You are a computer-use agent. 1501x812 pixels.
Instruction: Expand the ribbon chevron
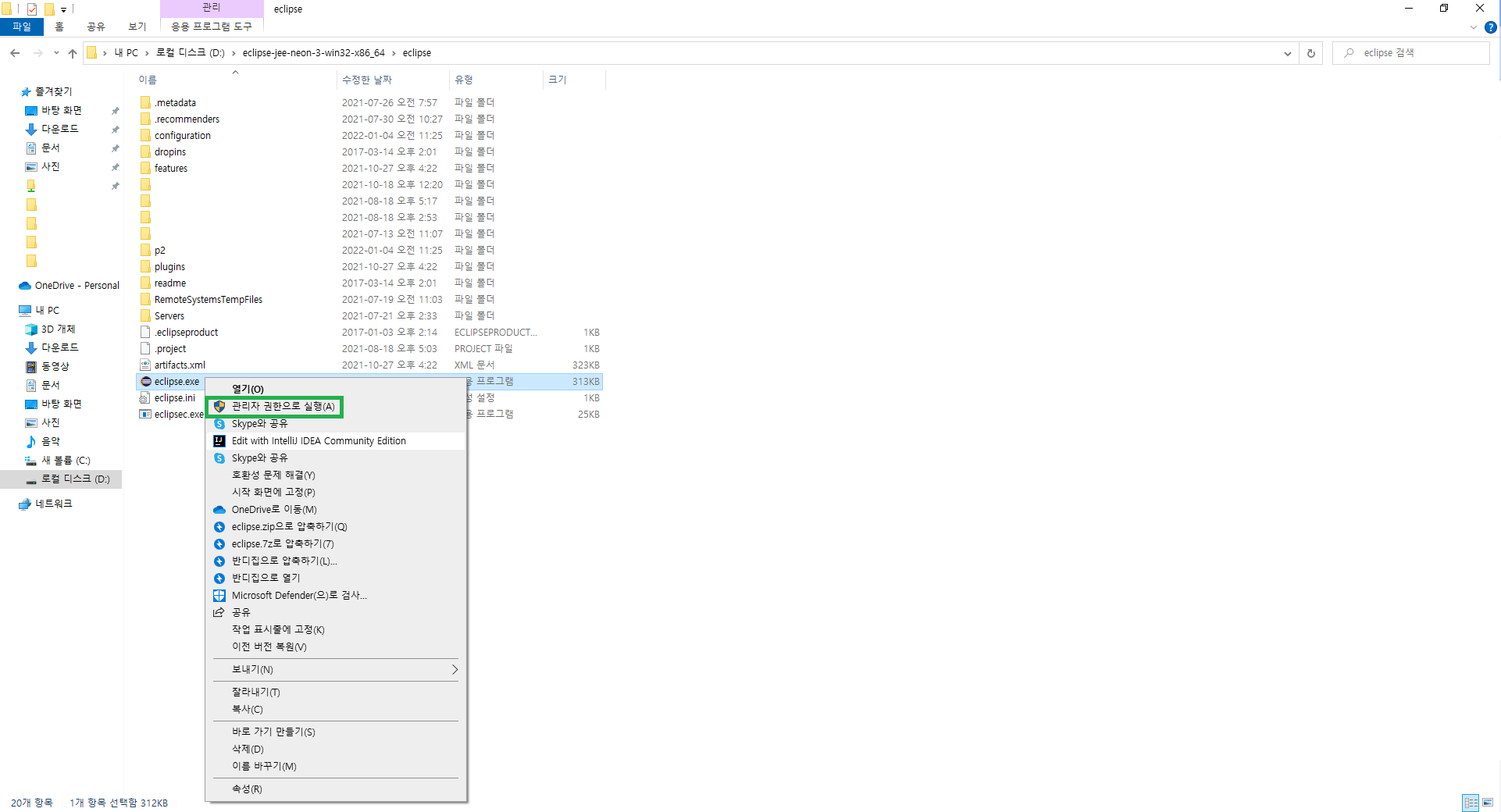point(1474,27)
